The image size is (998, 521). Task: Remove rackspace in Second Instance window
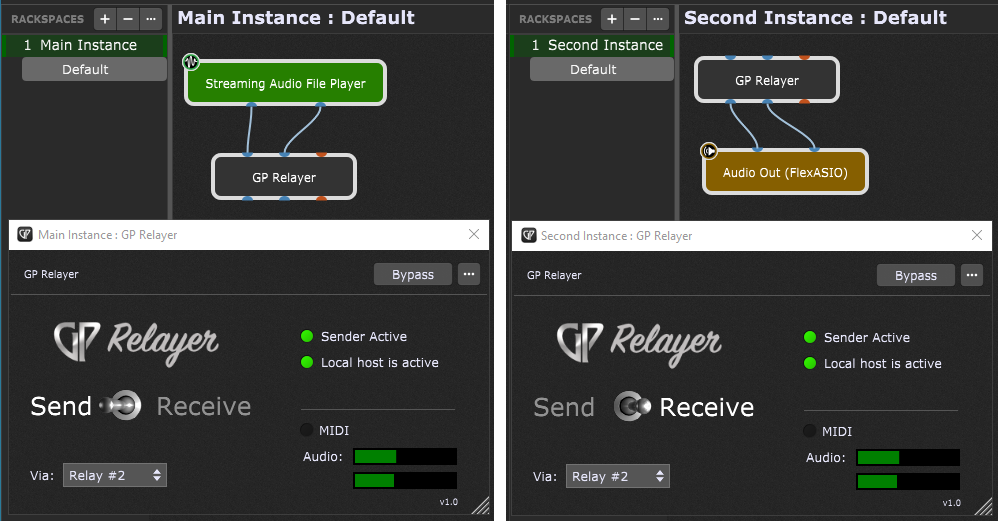[635, 19]
